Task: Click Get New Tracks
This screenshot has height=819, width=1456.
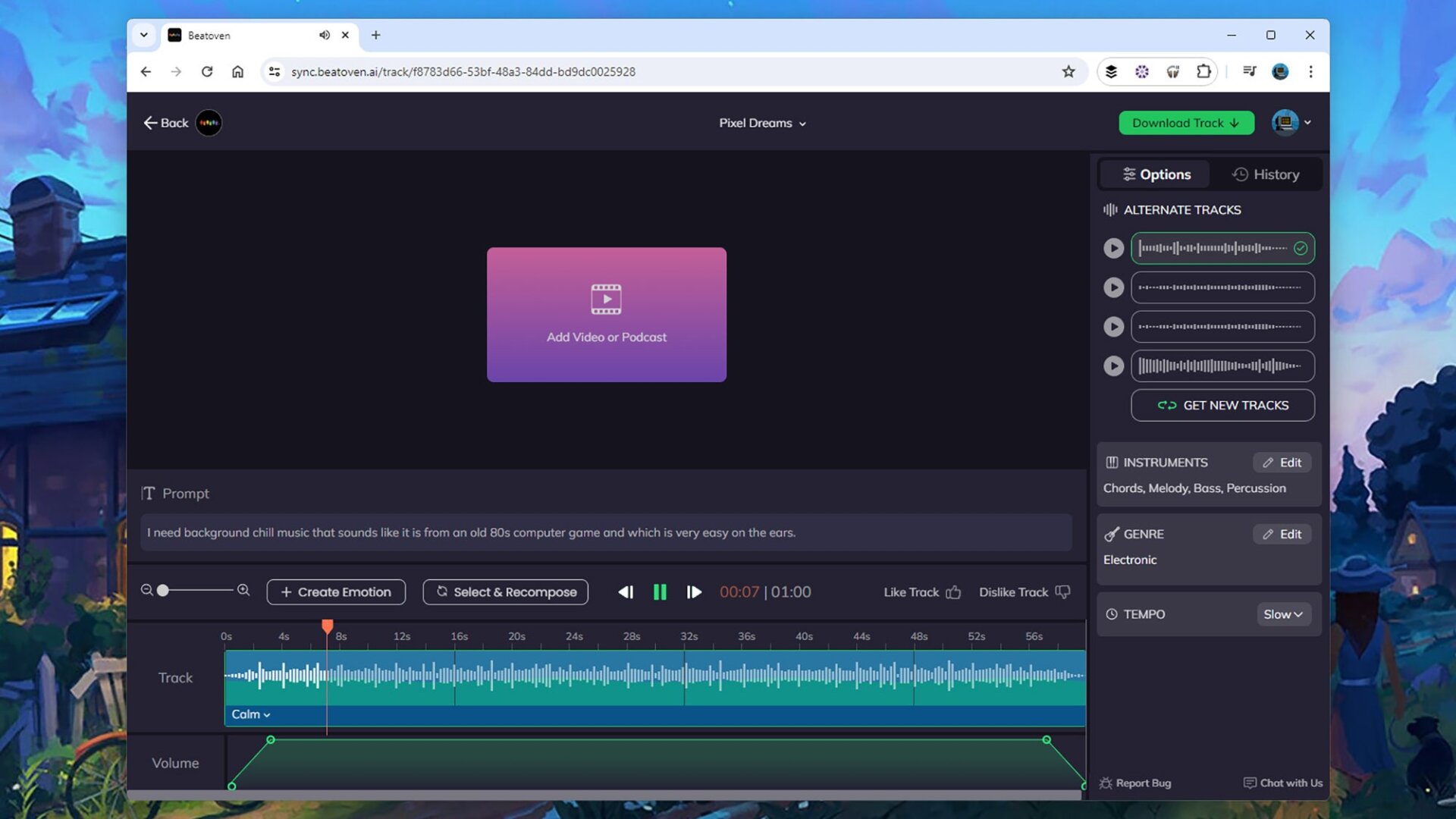Action: pos(1222,405)
